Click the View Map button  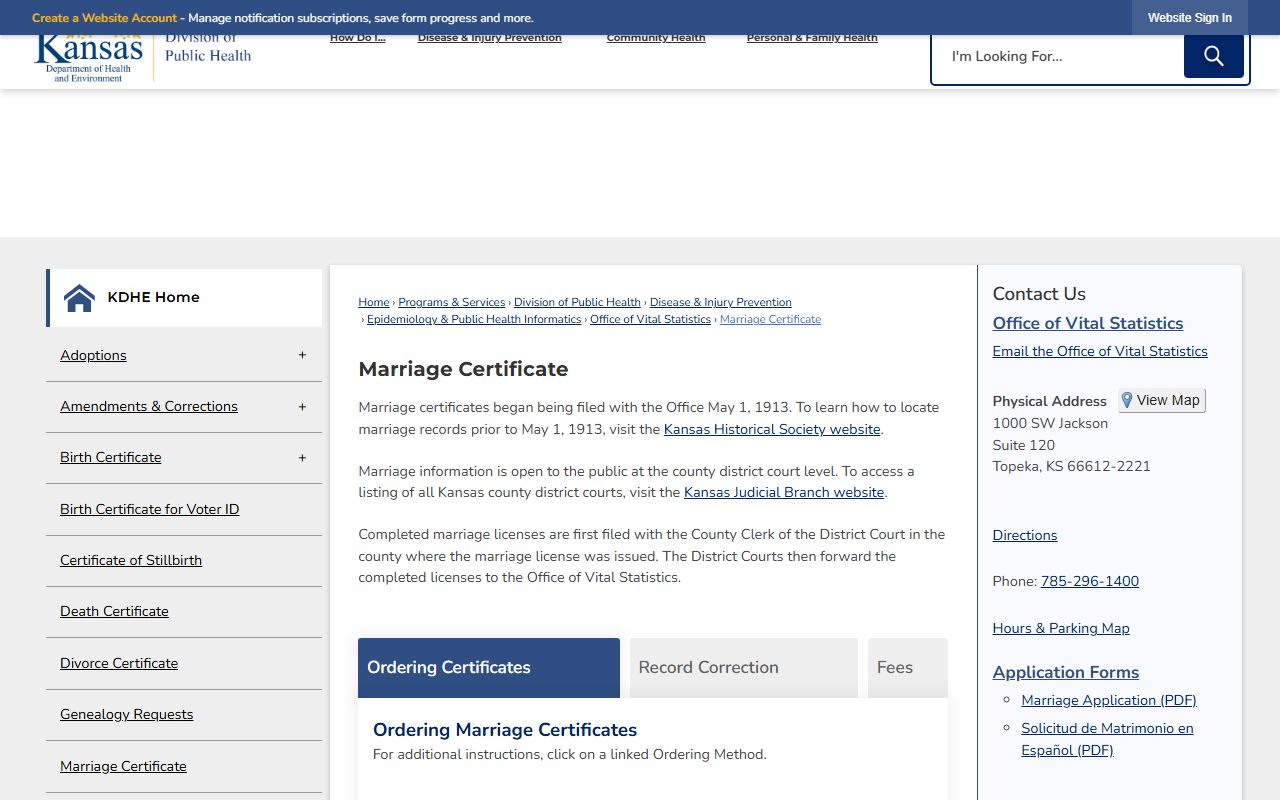[x=1161, y=400]
